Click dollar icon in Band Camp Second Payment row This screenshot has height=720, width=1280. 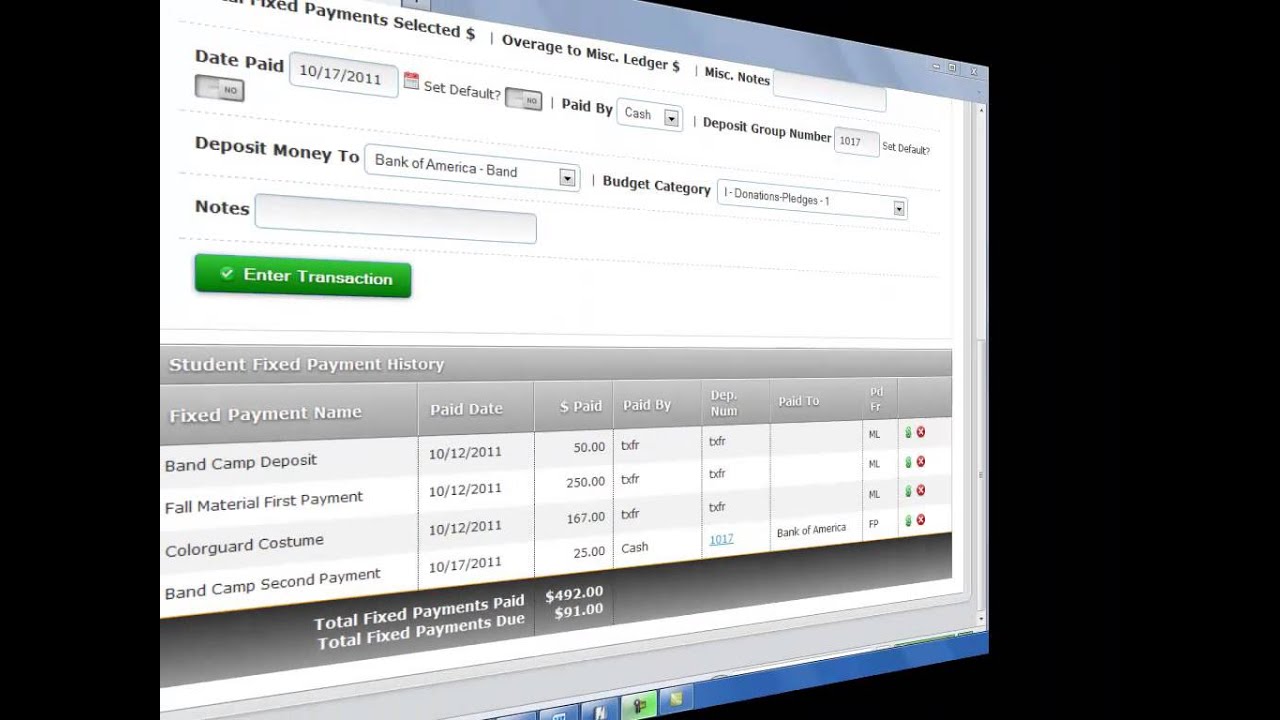tap(909, 520)
